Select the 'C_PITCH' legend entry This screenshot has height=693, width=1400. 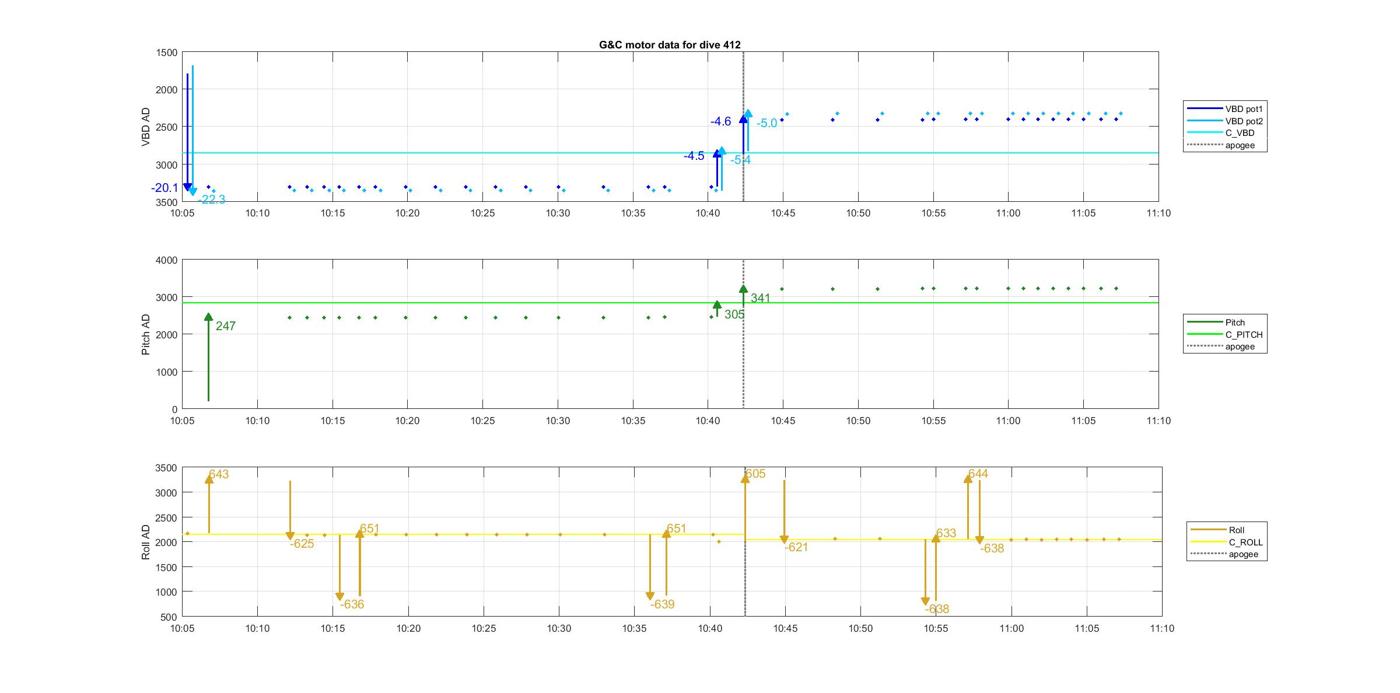(1226, 335)
